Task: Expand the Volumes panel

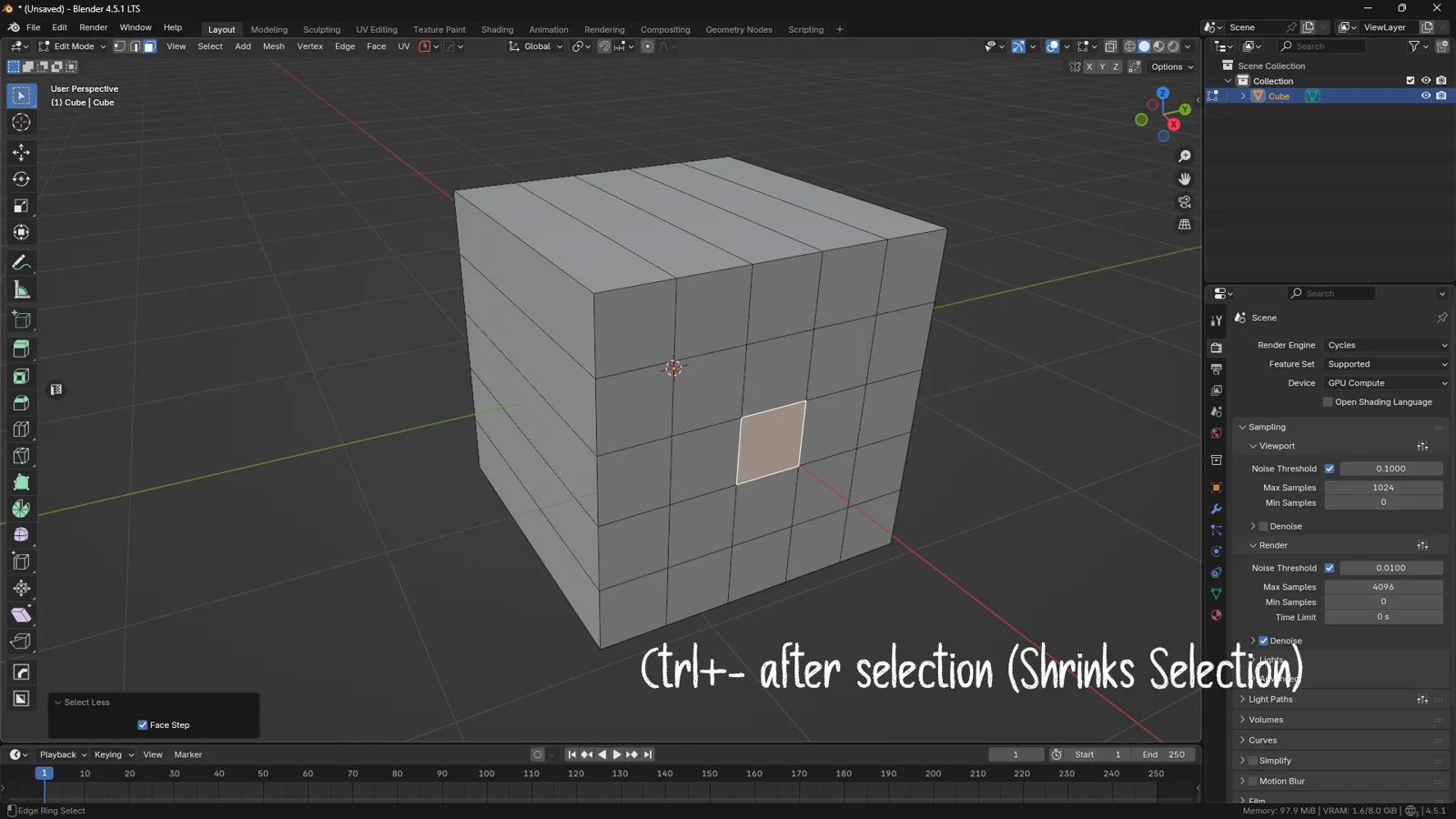Action: [x=1265, y=720]
